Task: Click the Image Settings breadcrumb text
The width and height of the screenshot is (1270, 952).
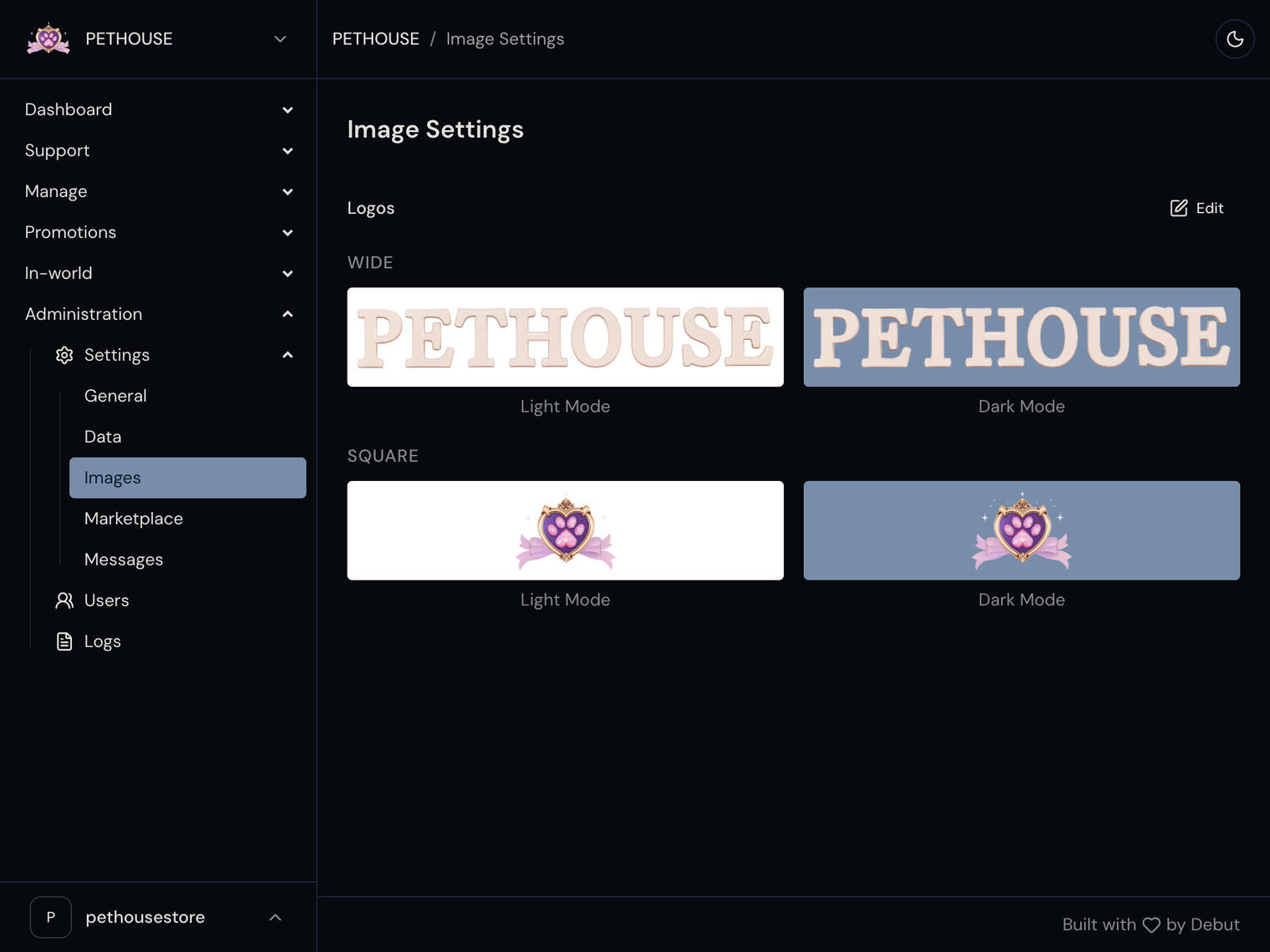Action: [505, 39]
